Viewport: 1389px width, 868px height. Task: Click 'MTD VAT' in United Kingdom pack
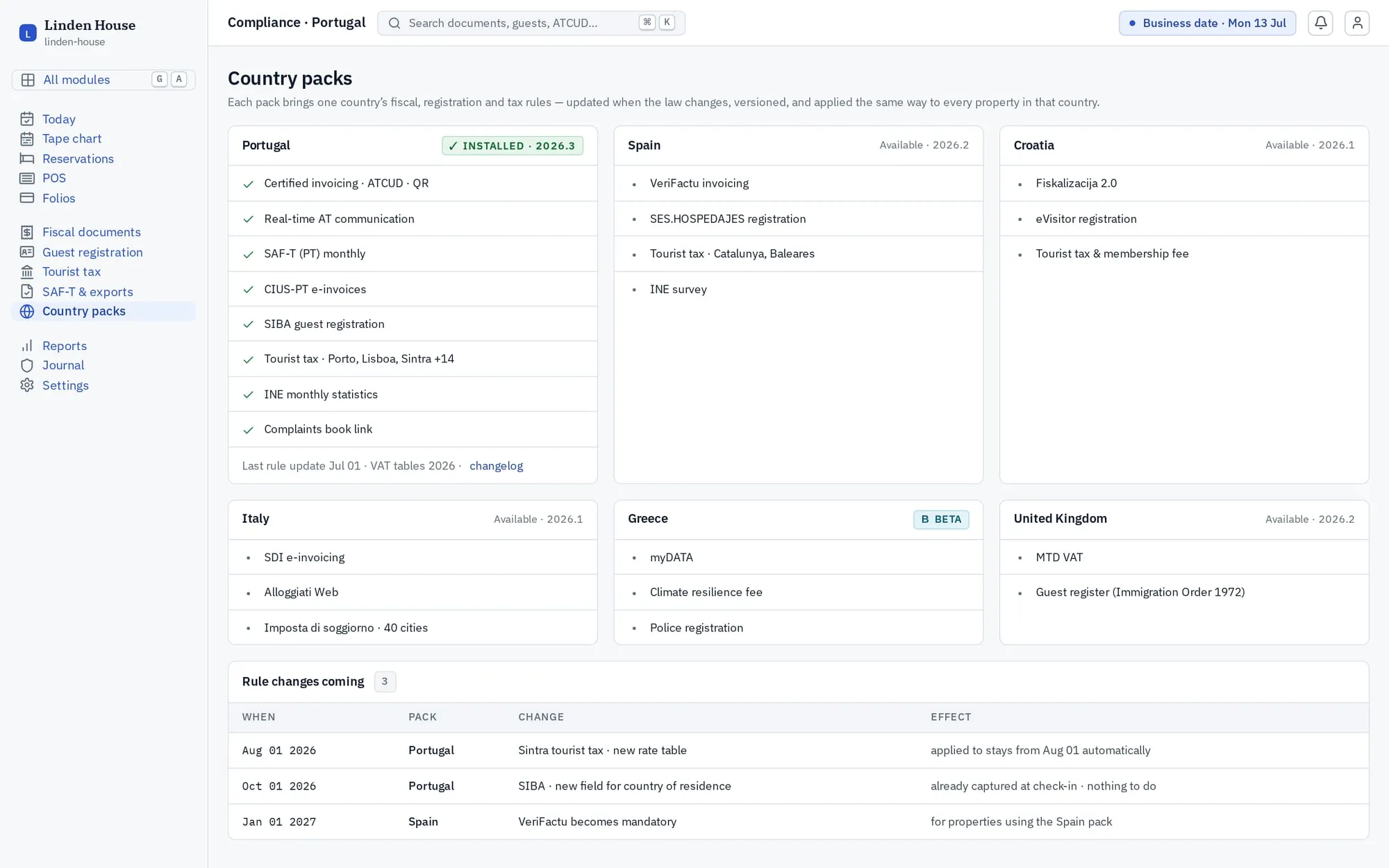tap(1059, 557)
